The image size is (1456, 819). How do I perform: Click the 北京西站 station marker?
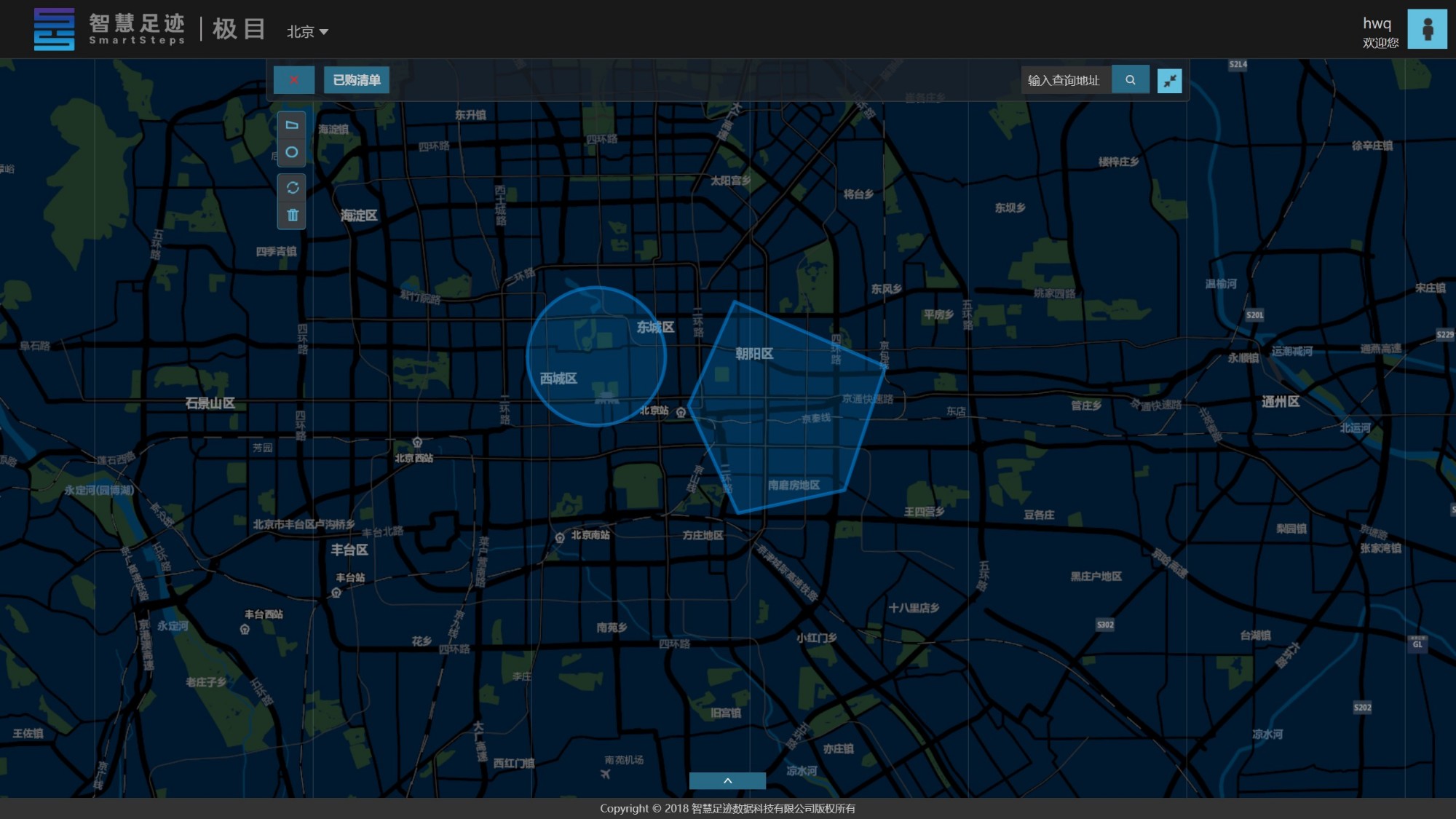417,442
